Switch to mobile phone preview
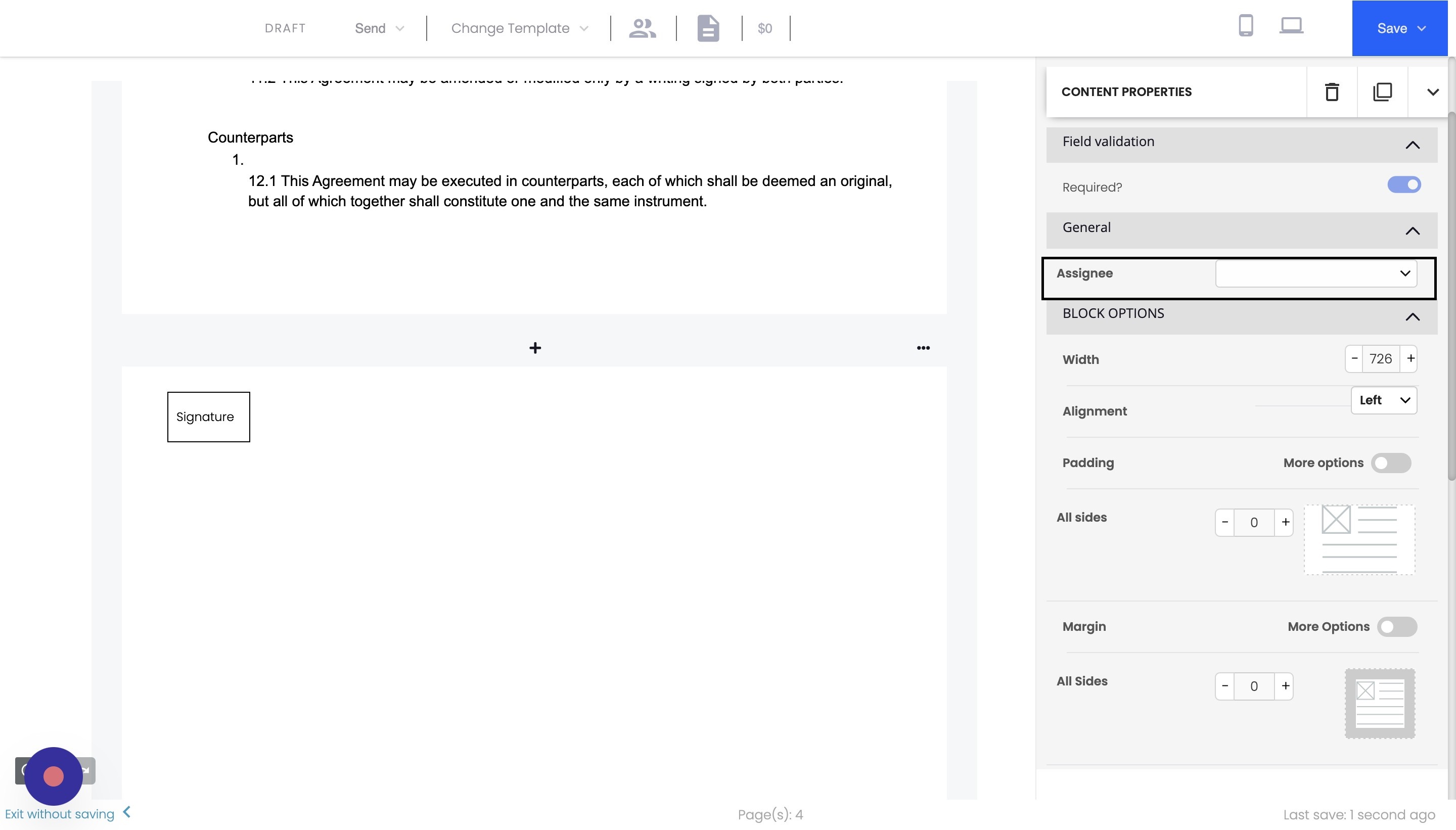Screen dimensions: 1456x830 click(1246, 26)
